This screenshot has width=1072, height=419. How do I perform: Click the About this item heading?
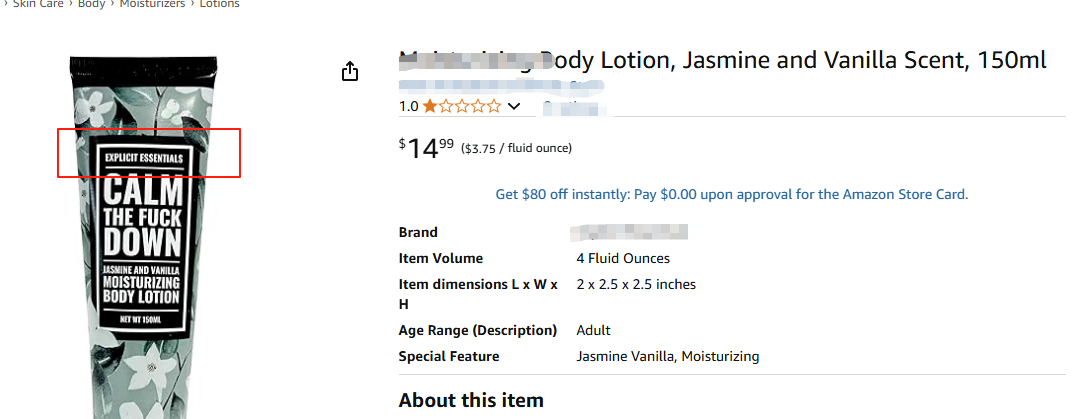point(470,400)
